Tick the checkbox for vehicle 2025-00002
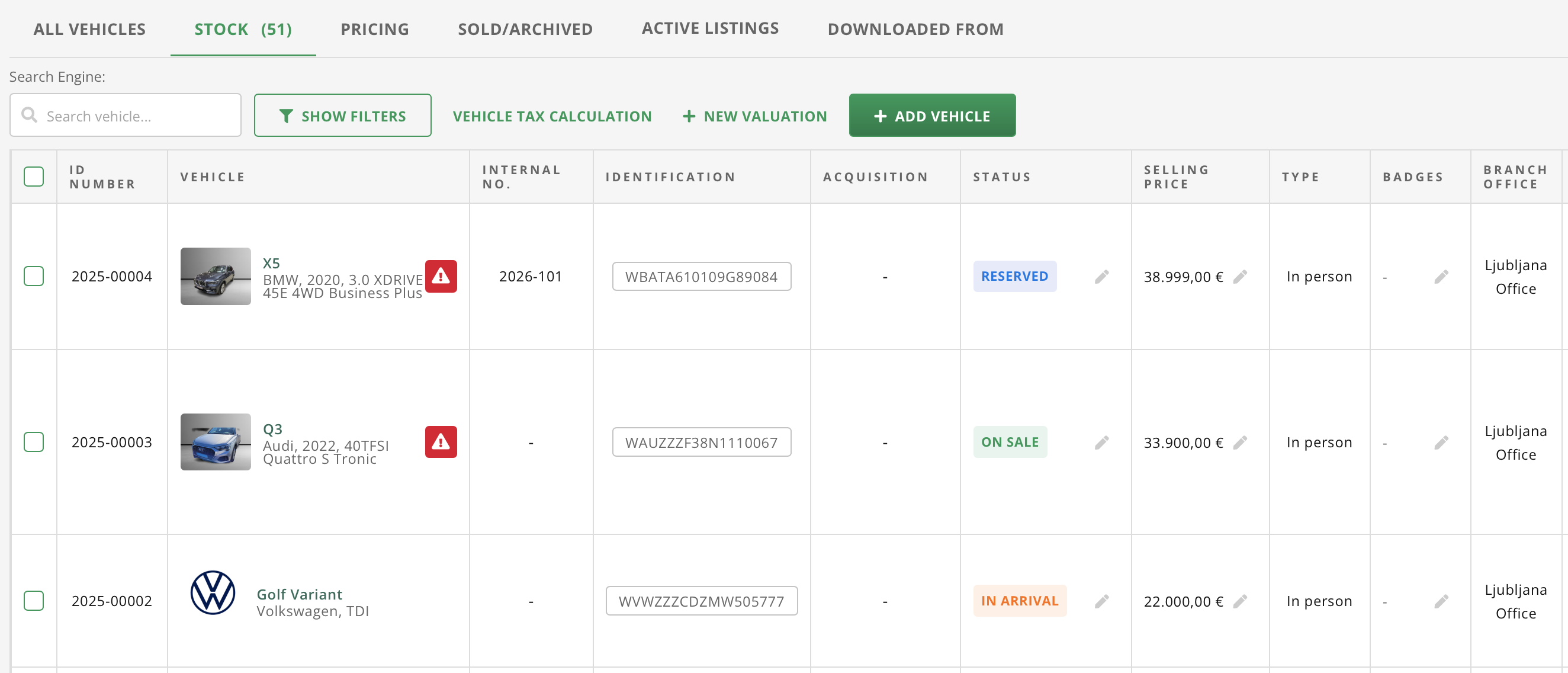Viewport: 1568px width, 673px height. click(34, 601)
